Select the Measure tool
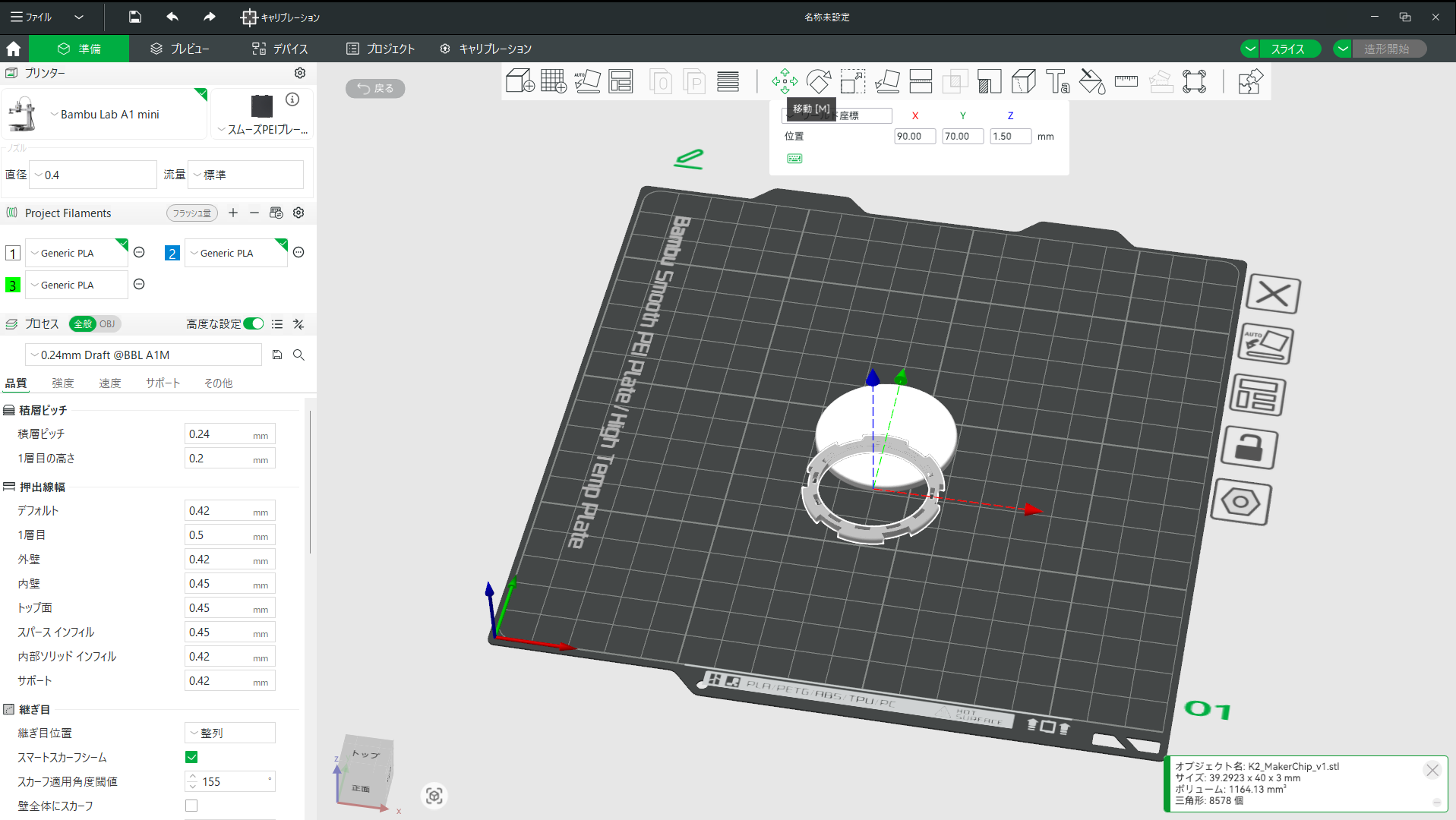Viewport: 1456px width, 820px height. pos(1126,81)
